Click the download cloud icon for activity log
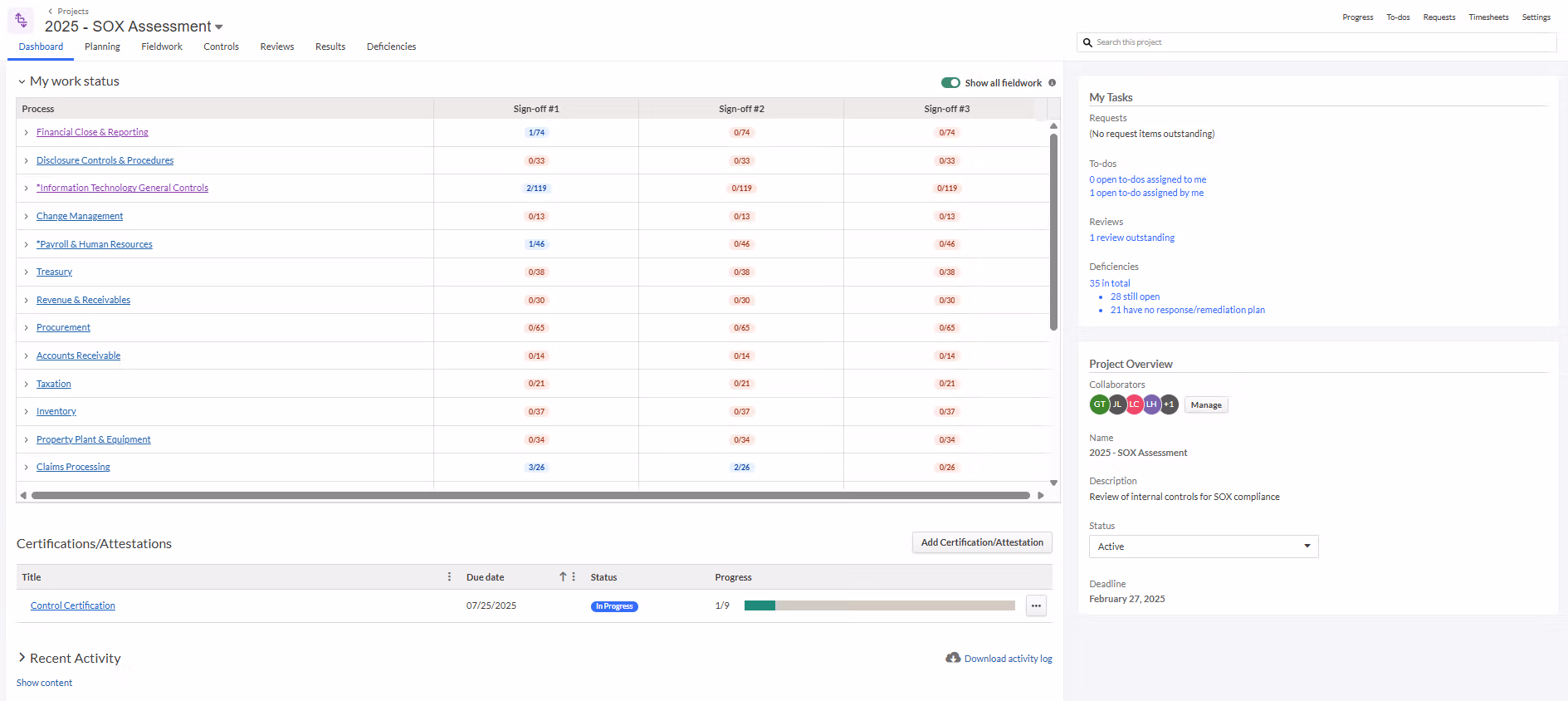This screenshot has height=701, width=1568. [x=953, y=658]
